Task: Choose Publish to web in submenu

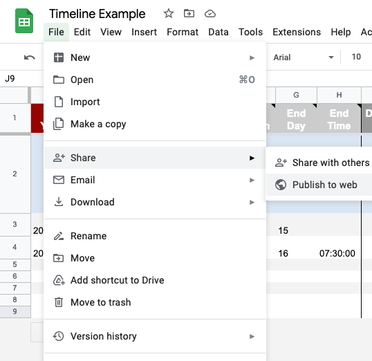Action: pos(319,185)
